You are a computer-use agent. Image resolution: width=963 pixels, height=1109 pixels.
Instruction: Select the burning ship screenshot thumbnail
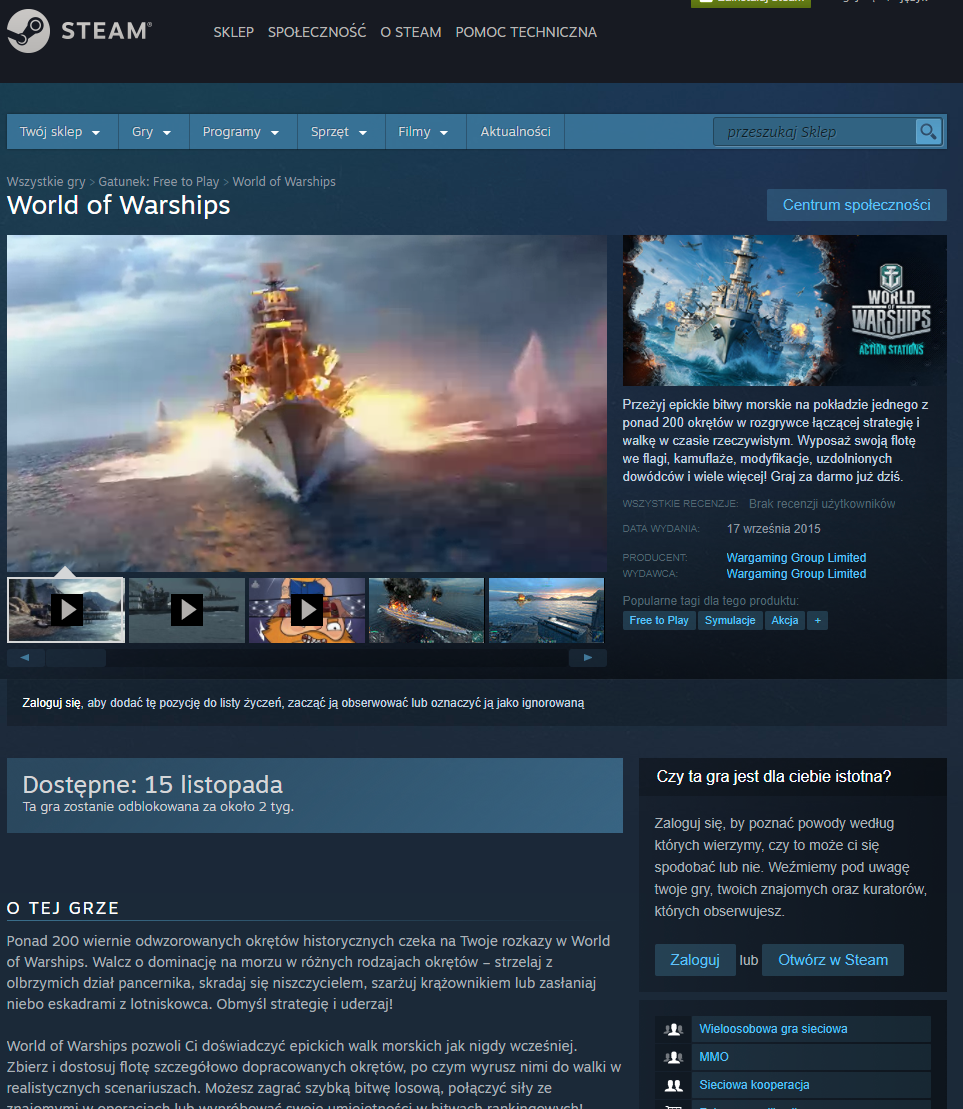pyautogui.click(x=426, y=610)
